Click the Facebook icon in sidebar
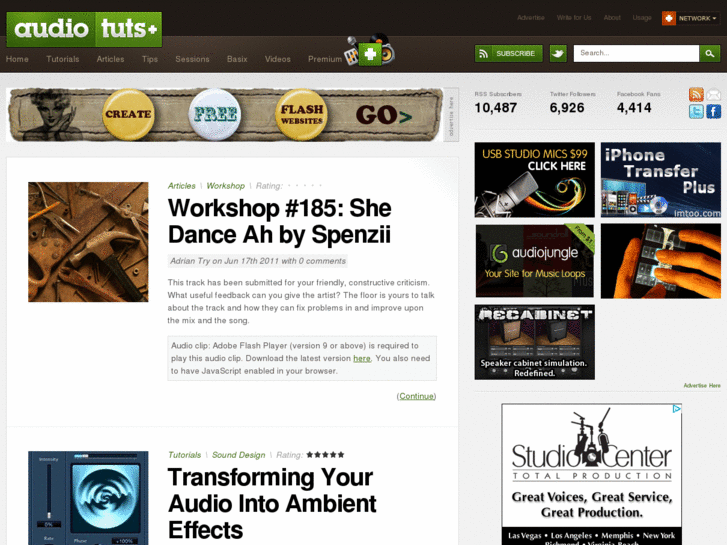The width and height of the screenshot is (727, 545). tap(714, 111)
